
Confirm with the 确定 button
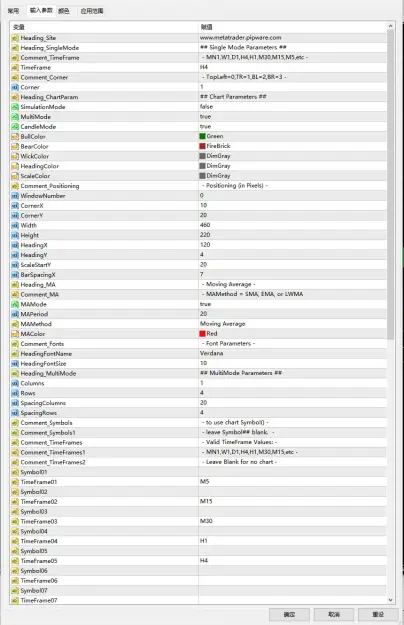tap(289, 615)
